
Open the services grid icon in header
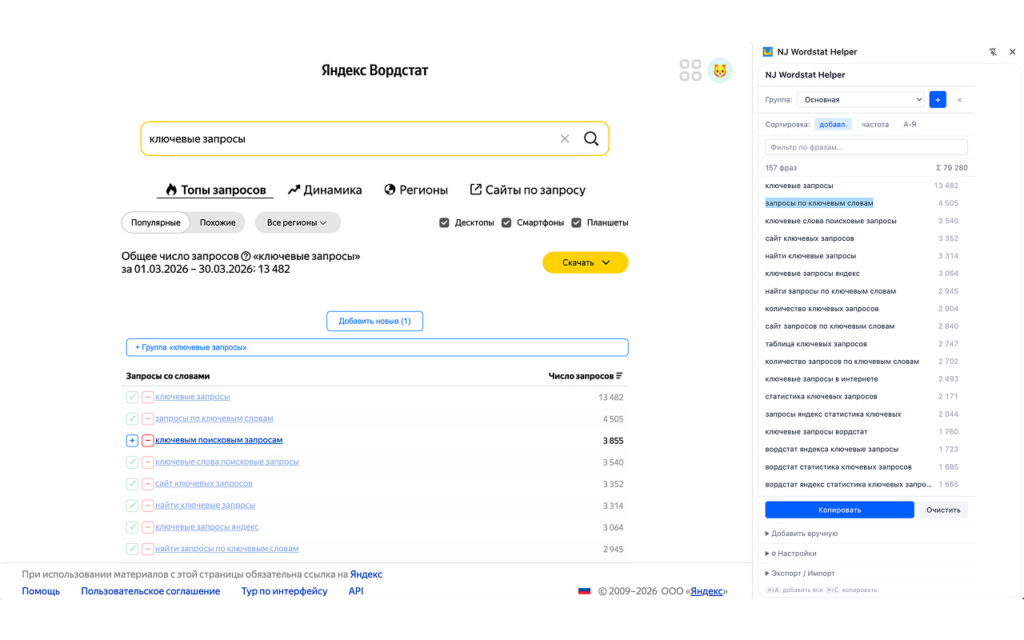click(x=690, y=70)
